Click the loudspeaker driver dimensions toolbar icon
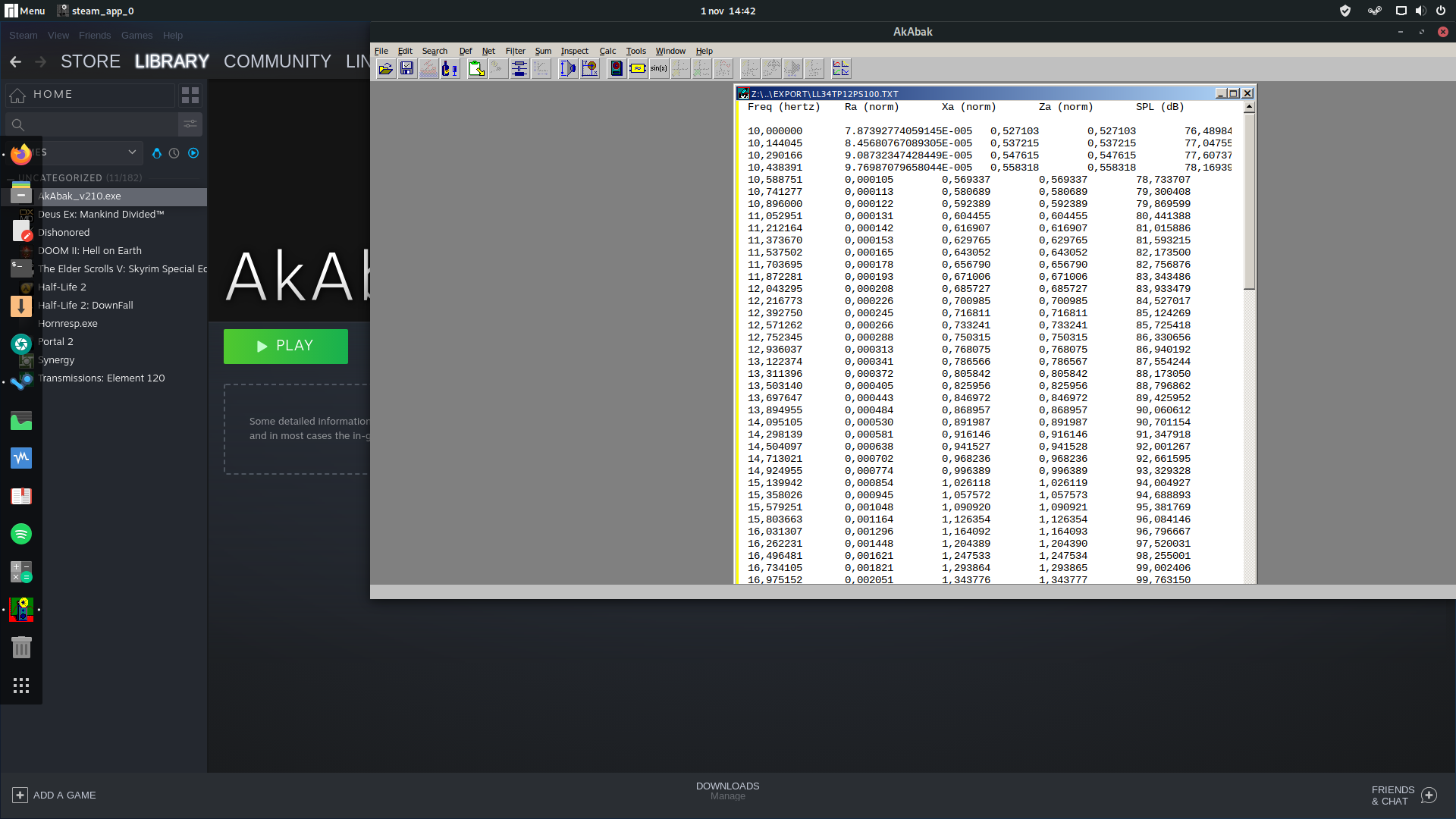 (568, 69)
